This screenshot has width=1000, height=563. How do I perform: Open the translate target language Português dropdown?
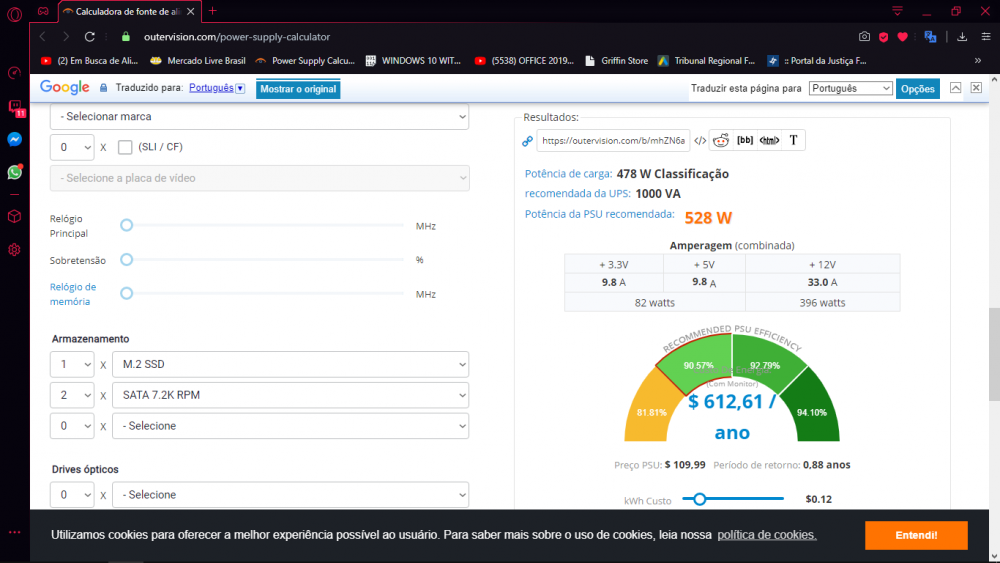pyautogui.click(x=850, y=88)
